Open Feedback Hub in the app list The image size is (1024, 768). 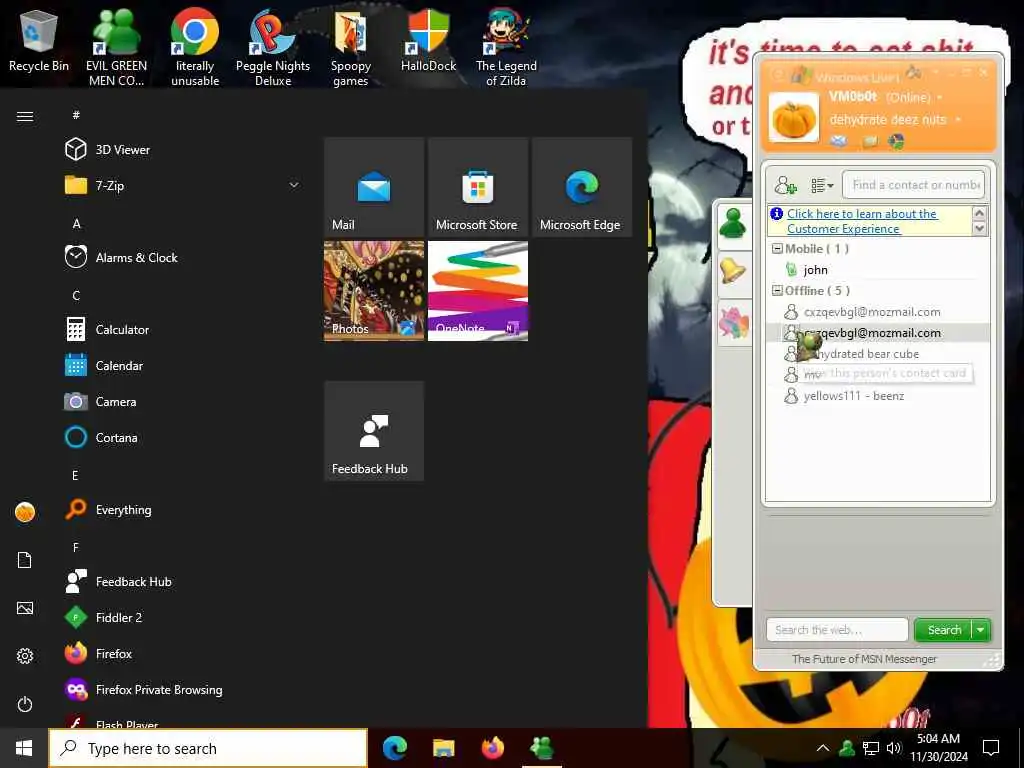point(133,581)
